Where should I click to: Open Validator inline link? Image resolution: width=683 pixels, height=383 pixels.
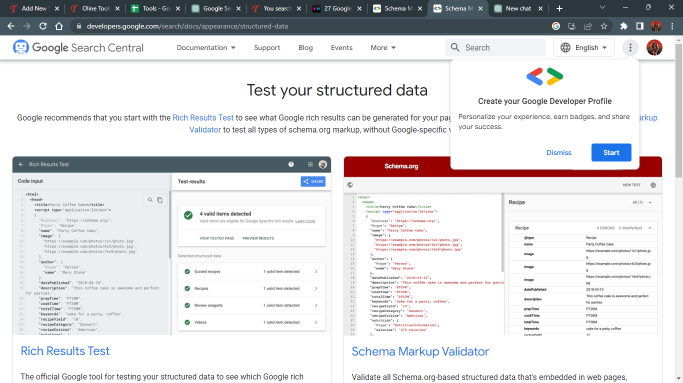(x=205, y=129)
